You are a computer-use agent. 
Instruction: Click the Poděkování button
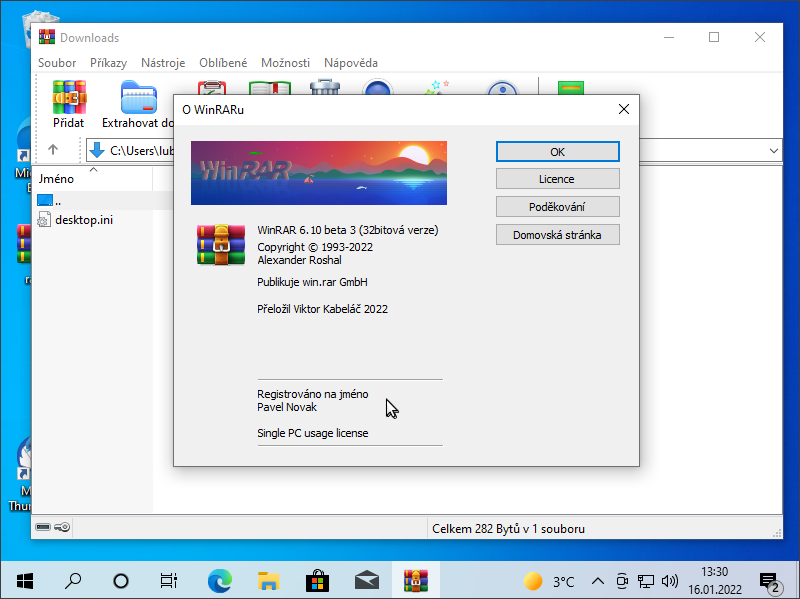[558, 207]
